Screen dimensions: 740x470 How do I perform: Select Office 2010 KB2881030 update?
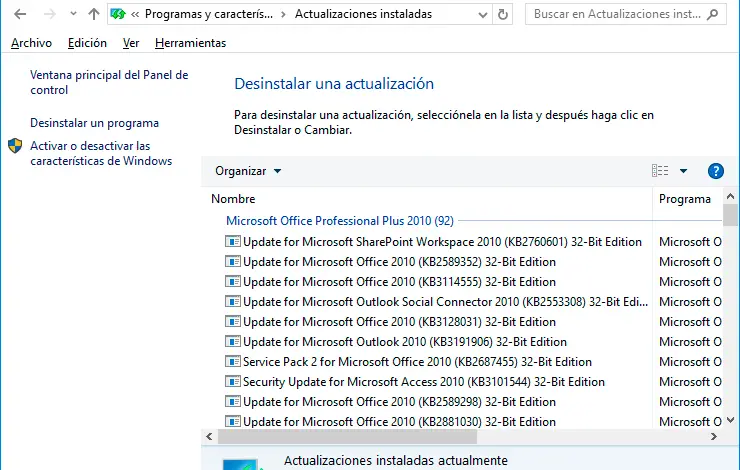[x=399, y=422]
